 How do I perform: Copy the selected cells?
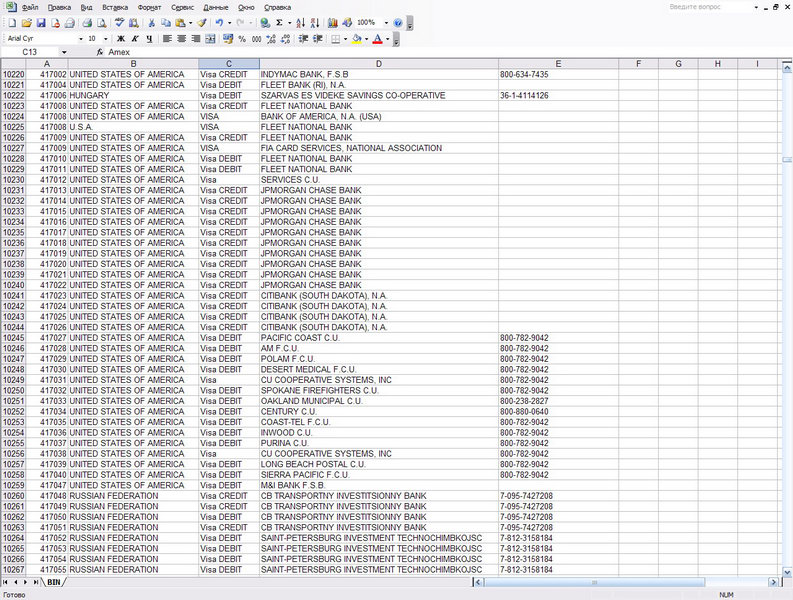pos(165,23)
